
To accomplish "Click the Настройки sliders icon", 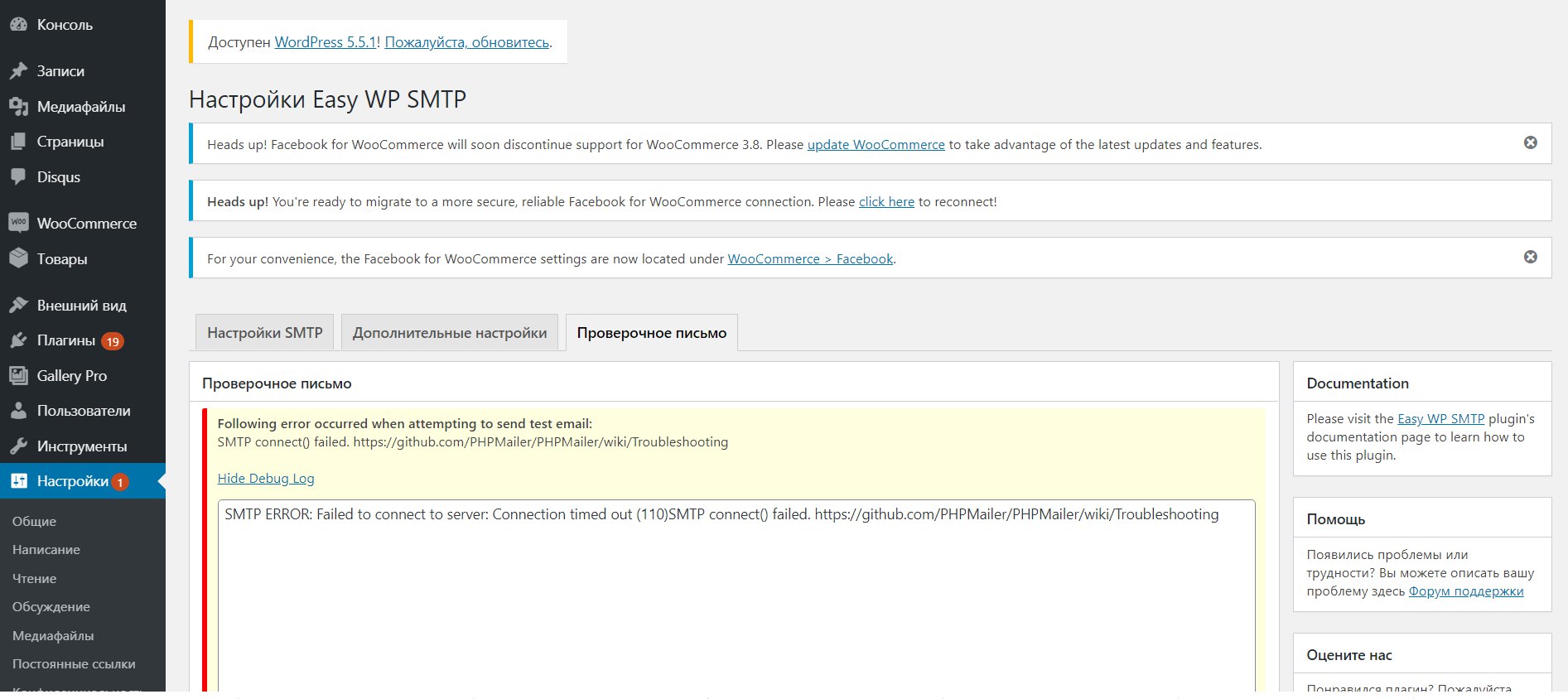I will pos(18,481).
